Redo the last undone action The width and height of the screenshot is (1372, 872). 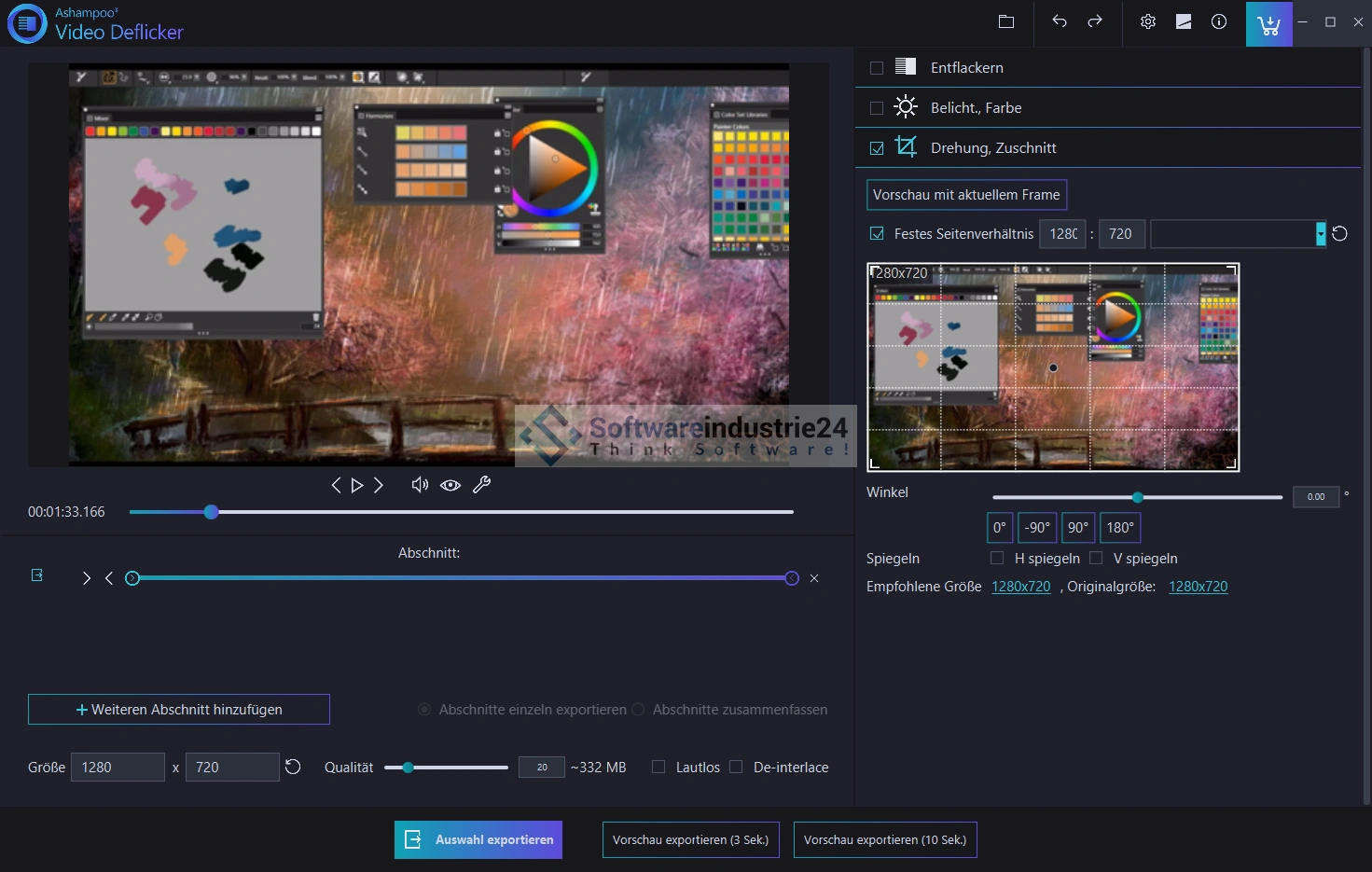1095,21
